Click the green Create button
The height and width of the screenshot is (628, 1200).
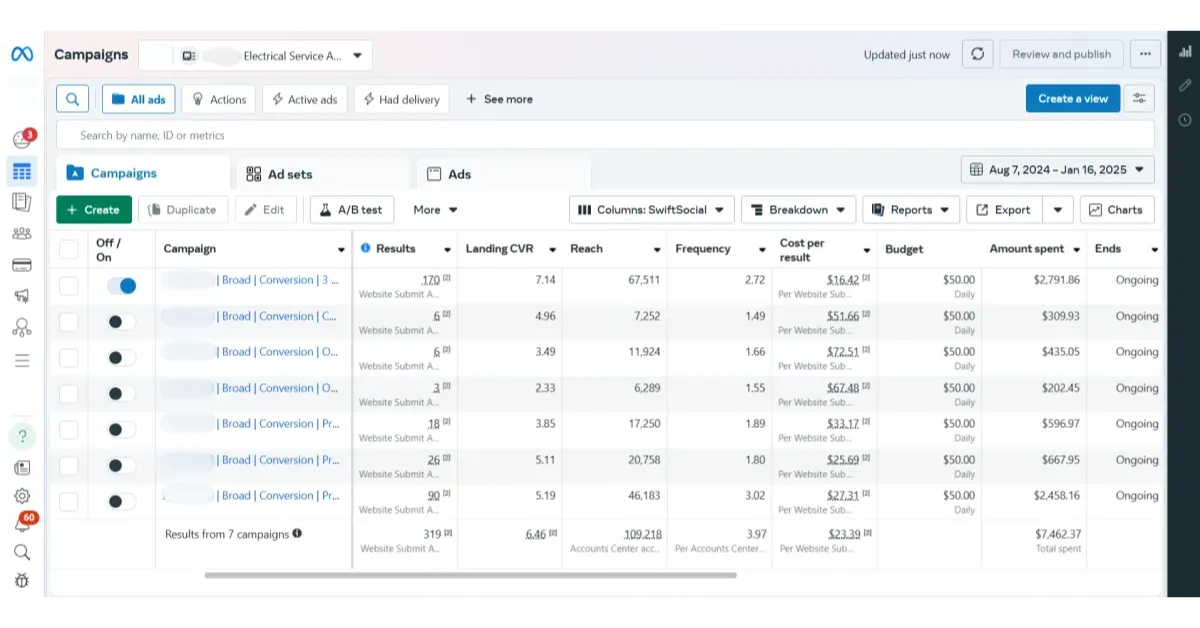click(94, 210)
